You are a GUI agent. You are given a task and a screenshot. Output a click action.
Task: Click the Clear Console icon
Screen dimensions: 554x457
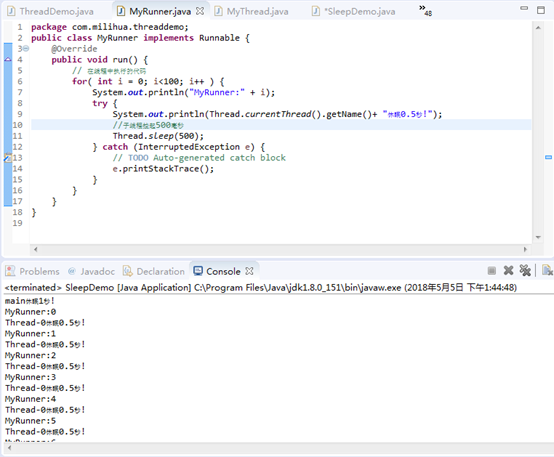click(547, 271)
